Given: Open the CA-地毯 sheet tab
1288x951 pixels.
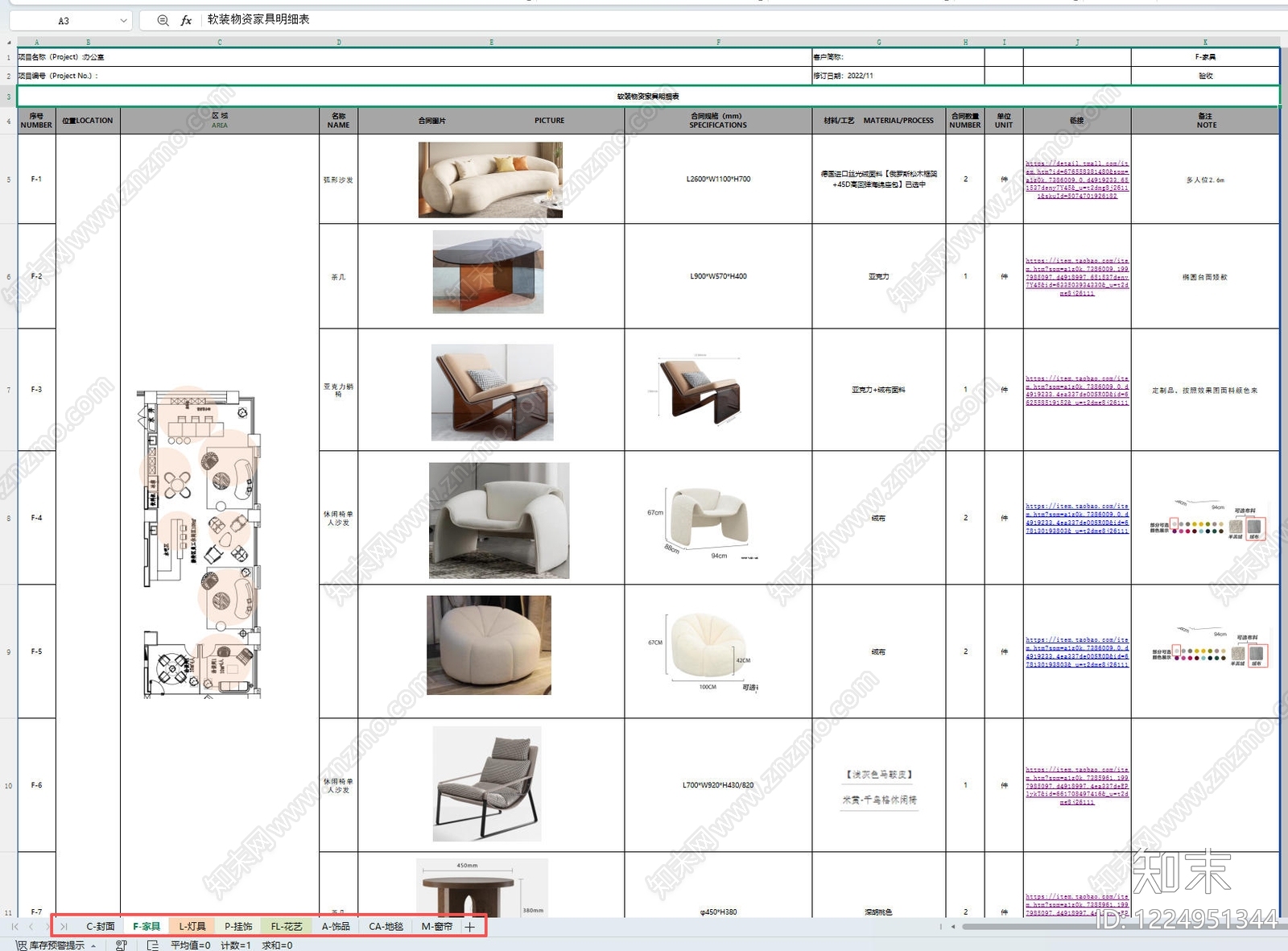Looking at the screenshot, I should 386,927.
